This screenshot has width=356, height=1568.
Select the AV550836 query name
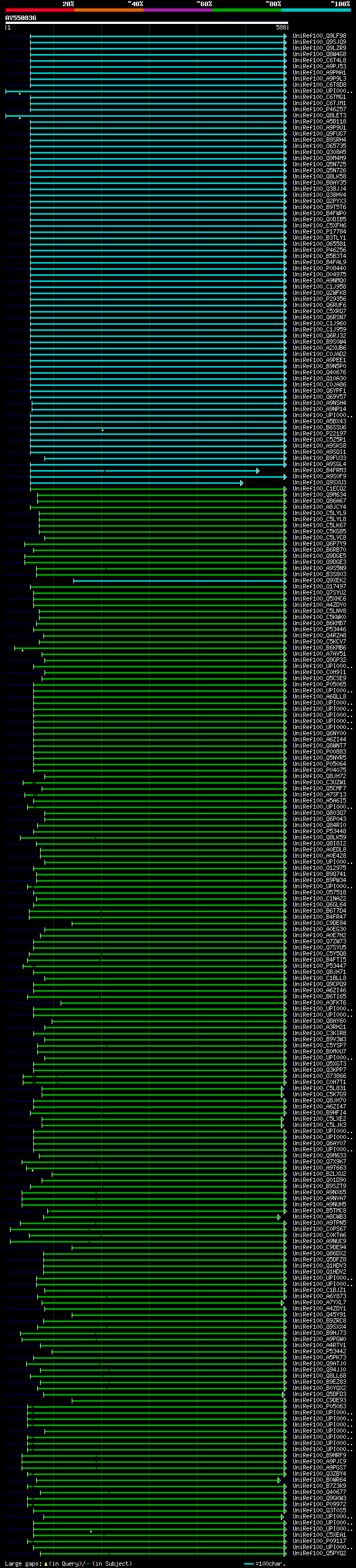(x=21, y=18)
